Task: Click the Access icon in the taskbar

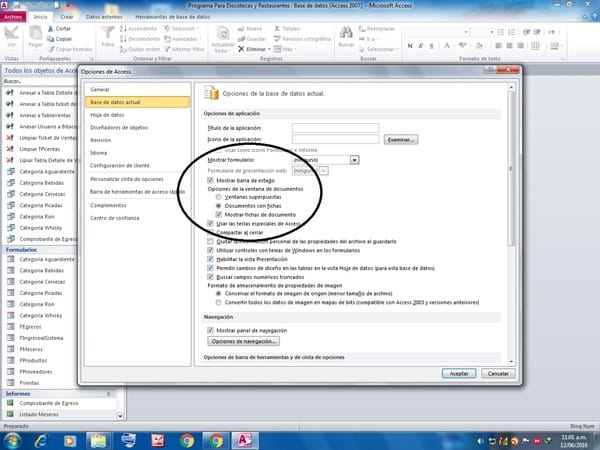Action: tap(244, 441)
